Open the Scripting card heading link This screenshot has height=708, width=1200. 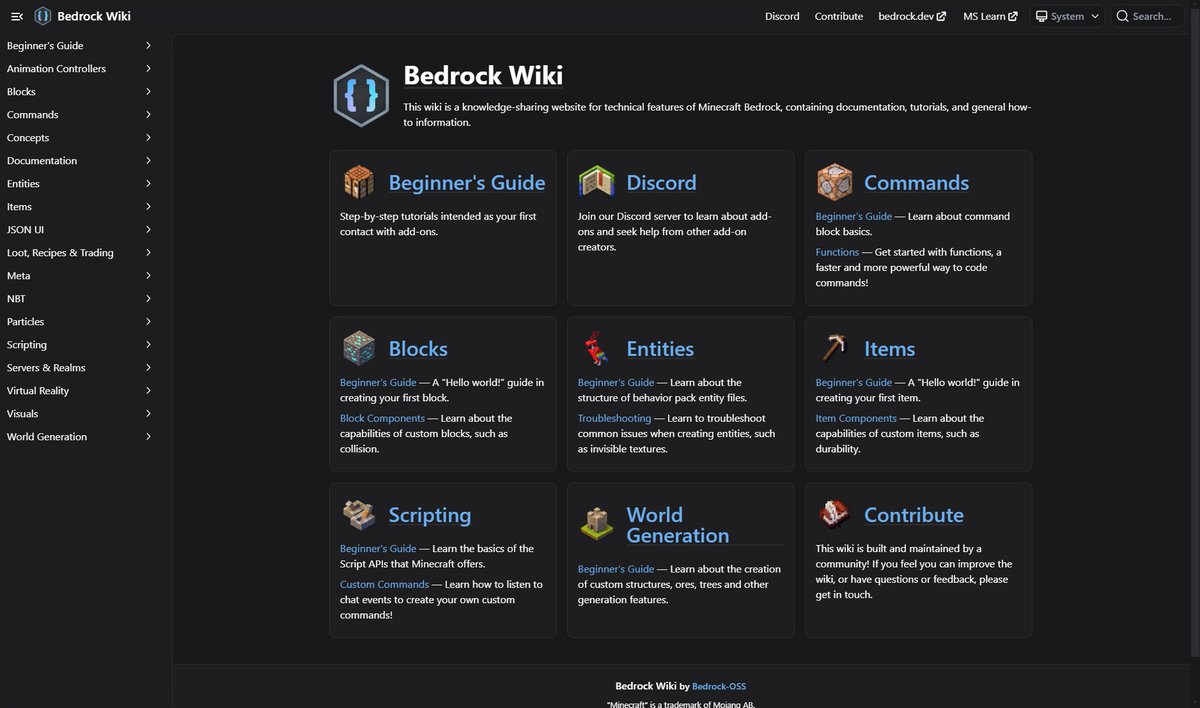pyautogui.click(x=429, y=515)
